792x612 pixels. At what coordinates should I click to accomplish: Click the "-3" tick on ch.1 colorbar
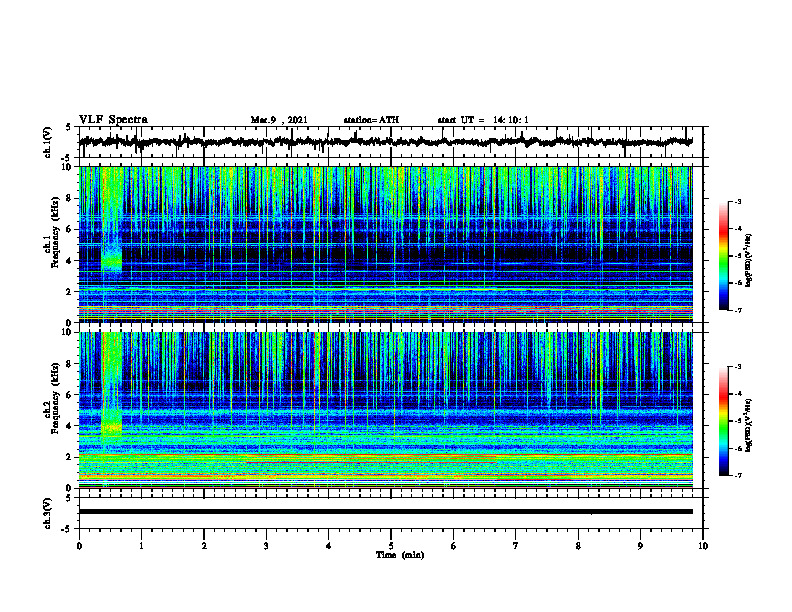[x=738, y=201]
